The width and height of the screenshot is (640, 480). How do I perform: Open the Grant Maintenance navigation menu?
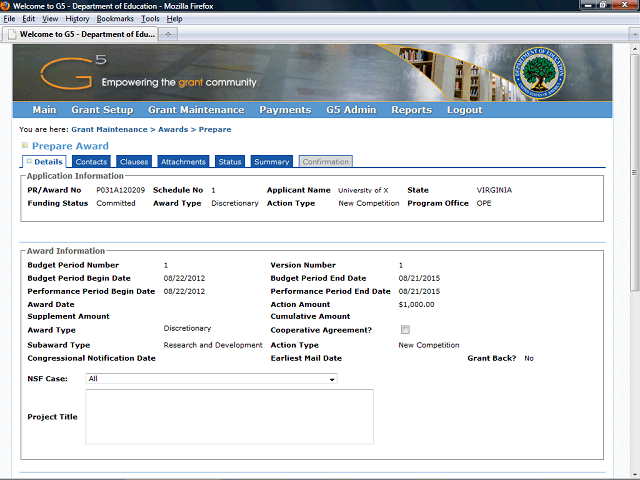pyautogui.click(x=195, y=110)
